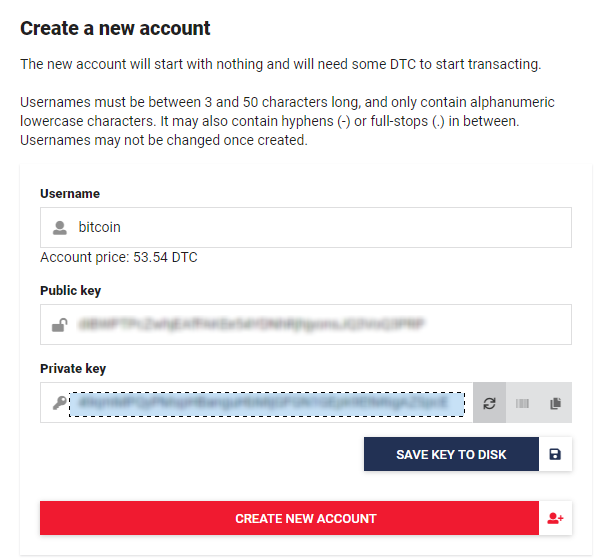Click the SAVE KEY TO DISK button
This screenshot has width=597, height=558.
click(451, 454)
